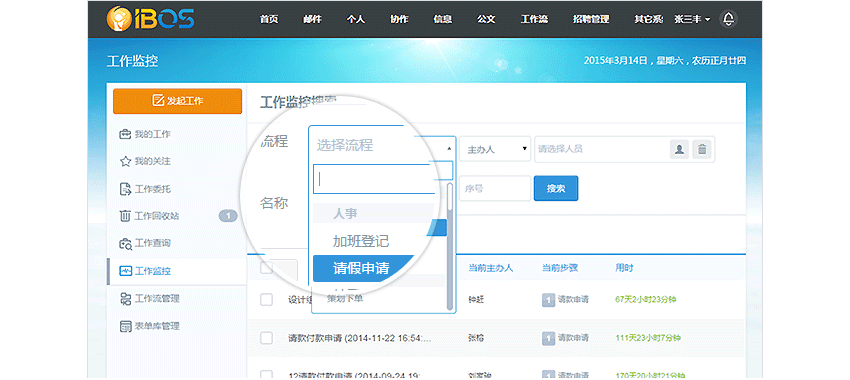Click duration 67天2小时23分钟
Image resolution: width=850 pixels, height=380 pixels.
(x=645, y=300)
